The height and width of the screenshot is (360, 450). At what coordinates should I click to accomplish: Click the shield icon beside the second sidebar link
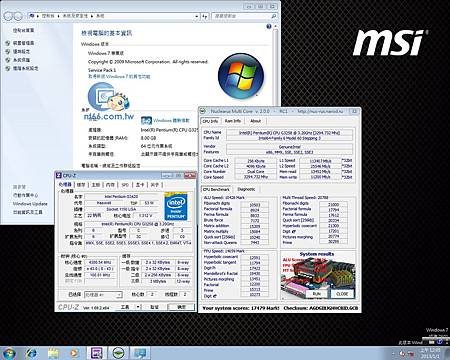point(8,51)
